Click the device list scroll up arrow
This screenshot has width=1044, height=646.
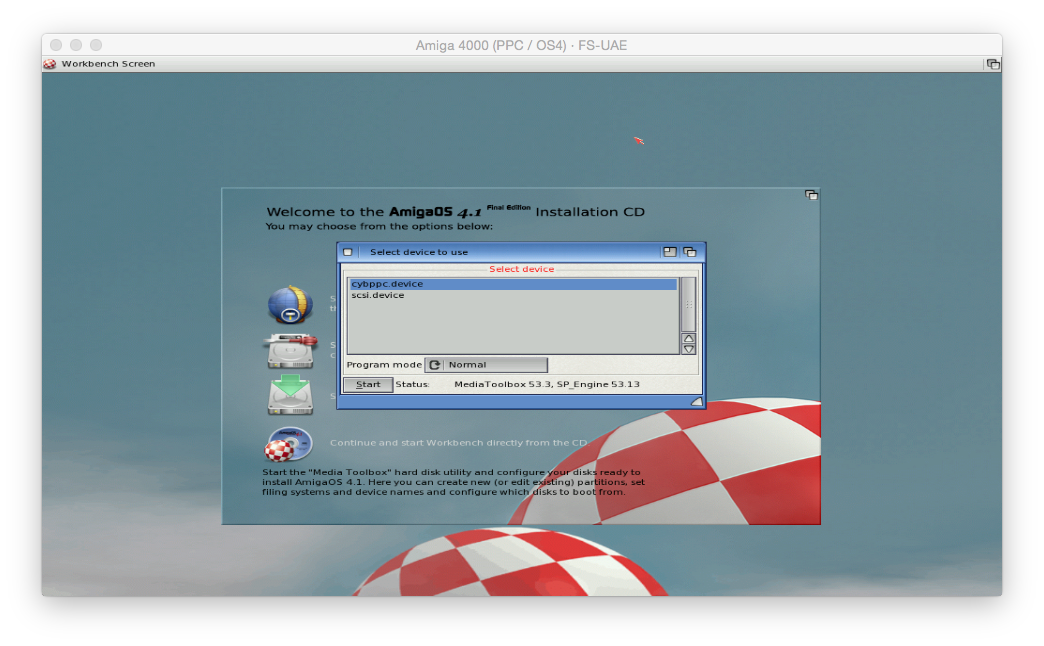tap(689, 338)
